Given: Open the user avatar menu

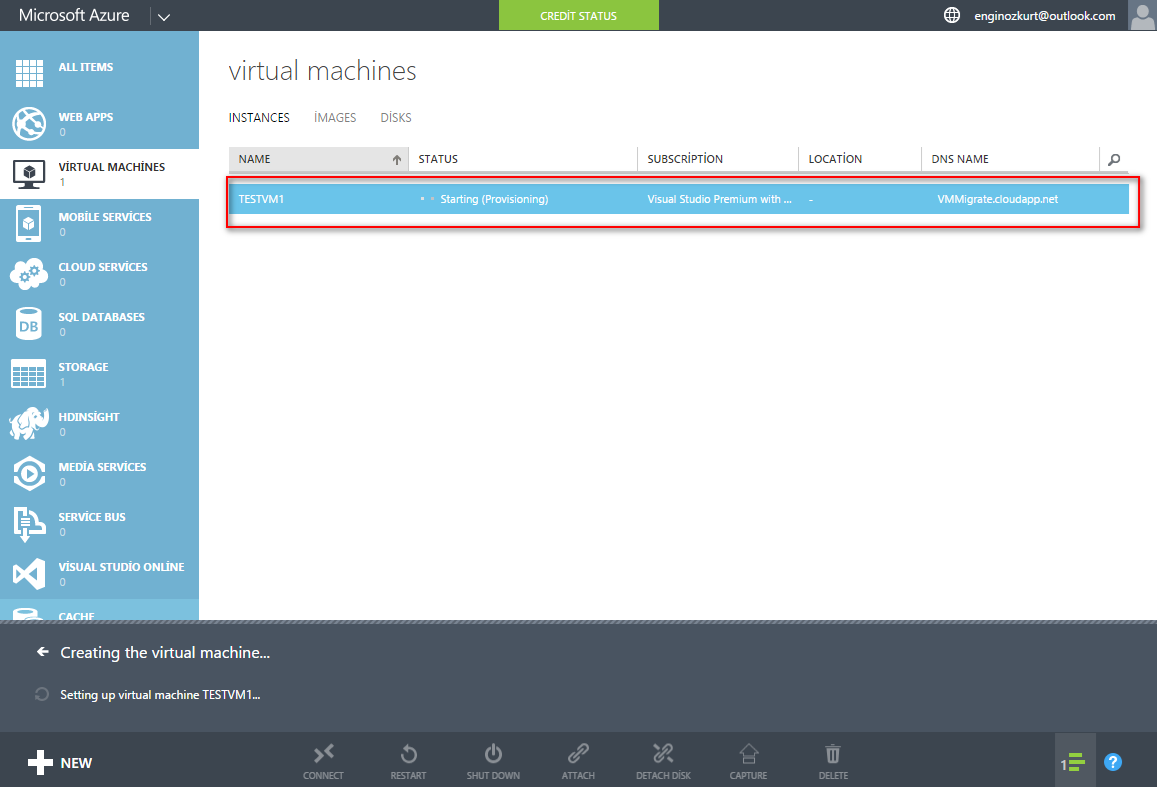Looking at the screenshot, I should click(x=1142, y=15).
